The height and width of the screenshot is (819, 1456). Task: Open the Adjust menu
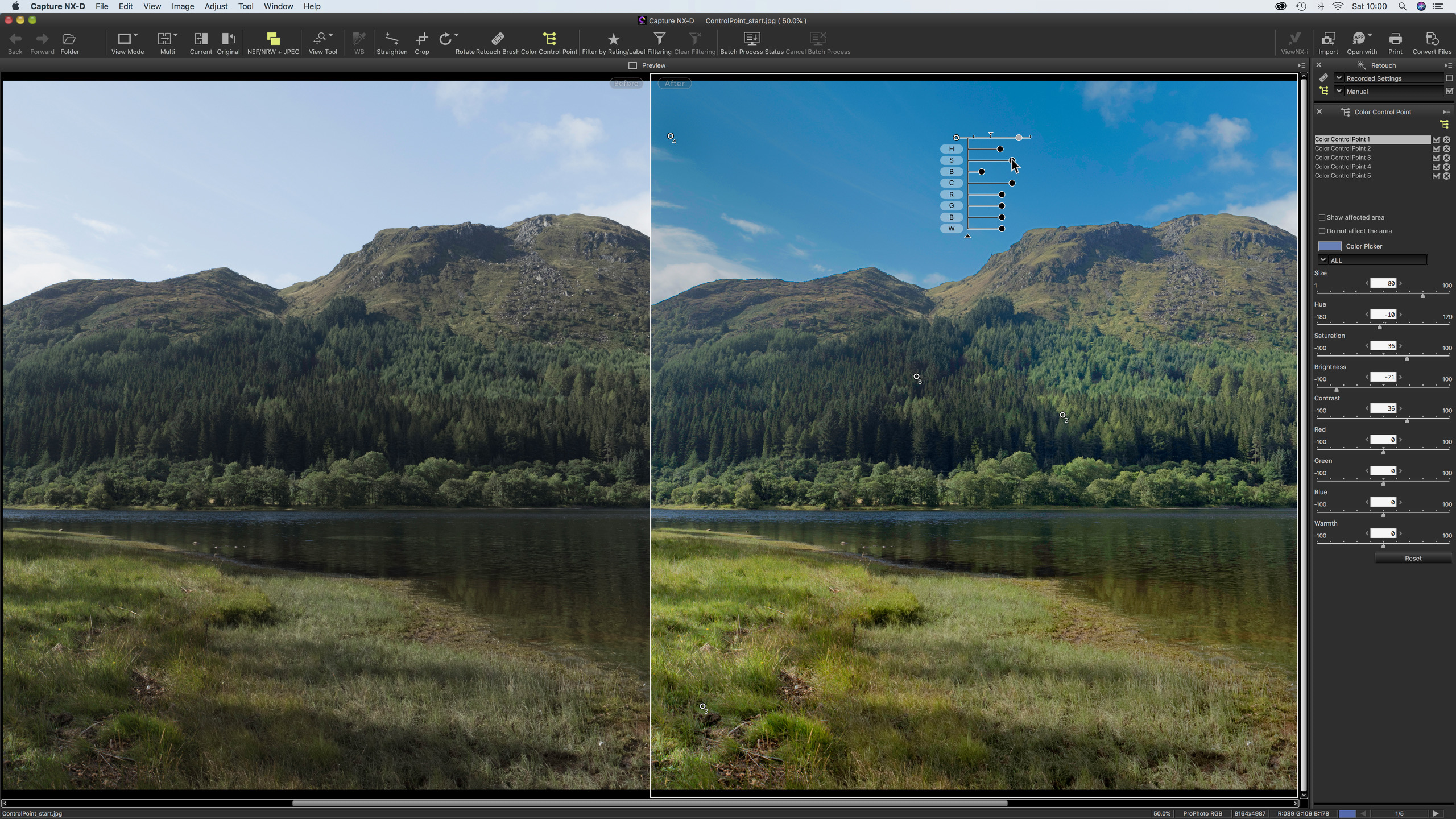click(x=216, y=6)
